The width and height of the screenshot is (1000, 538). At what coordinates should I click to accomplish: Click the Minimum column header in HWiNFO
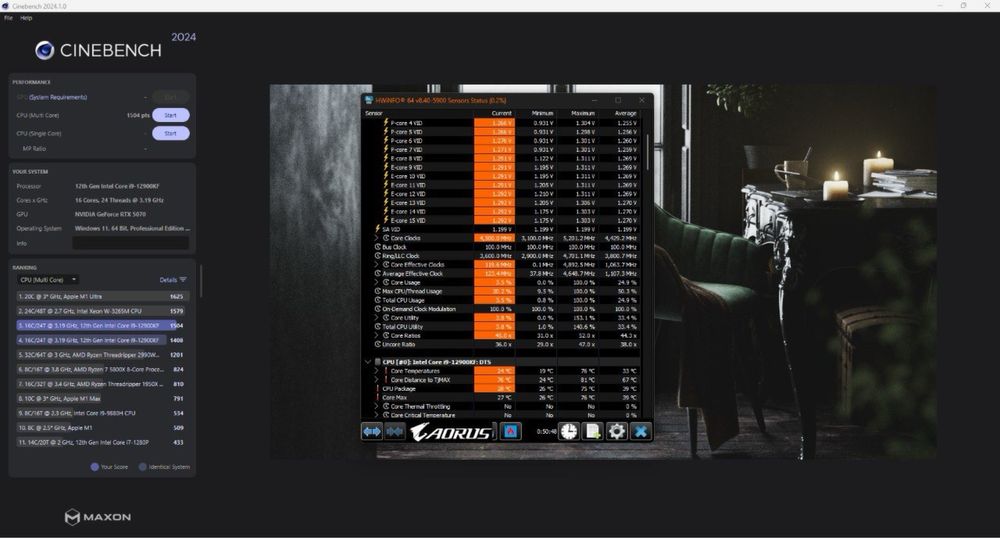[543, 113]
